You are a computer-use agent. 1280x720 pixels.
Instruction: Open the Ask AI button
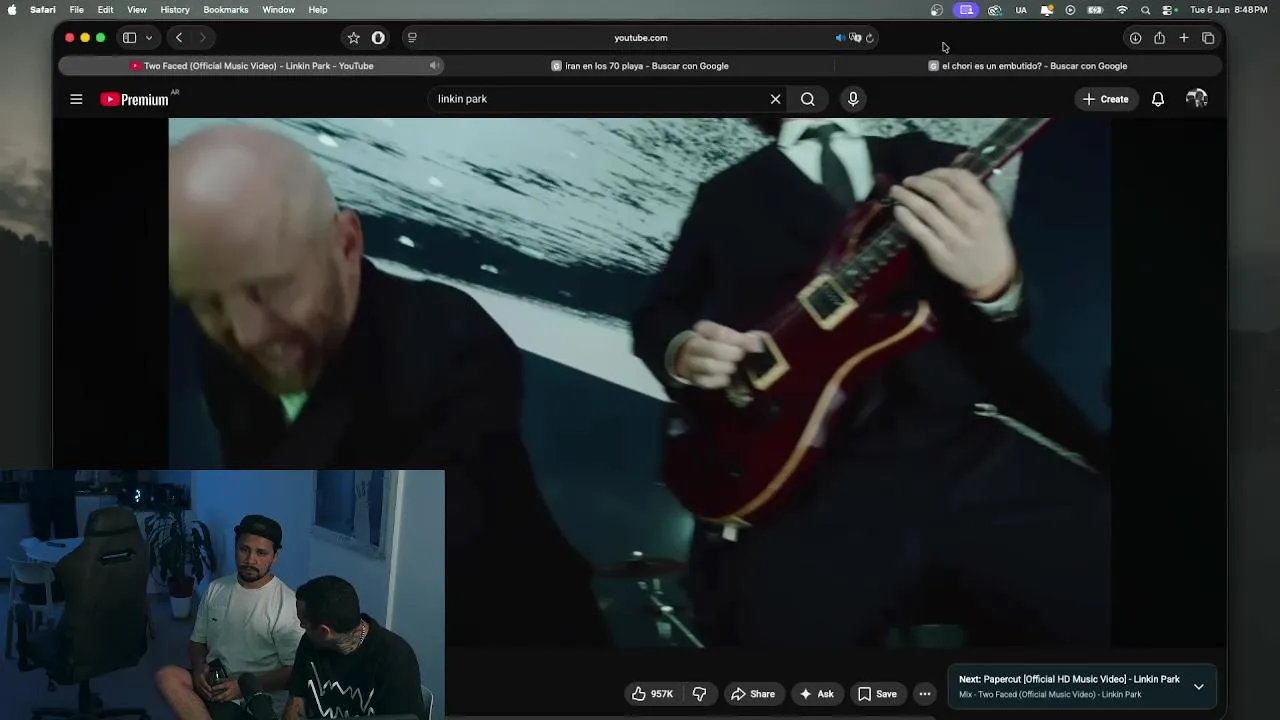(x=816, y=694)
